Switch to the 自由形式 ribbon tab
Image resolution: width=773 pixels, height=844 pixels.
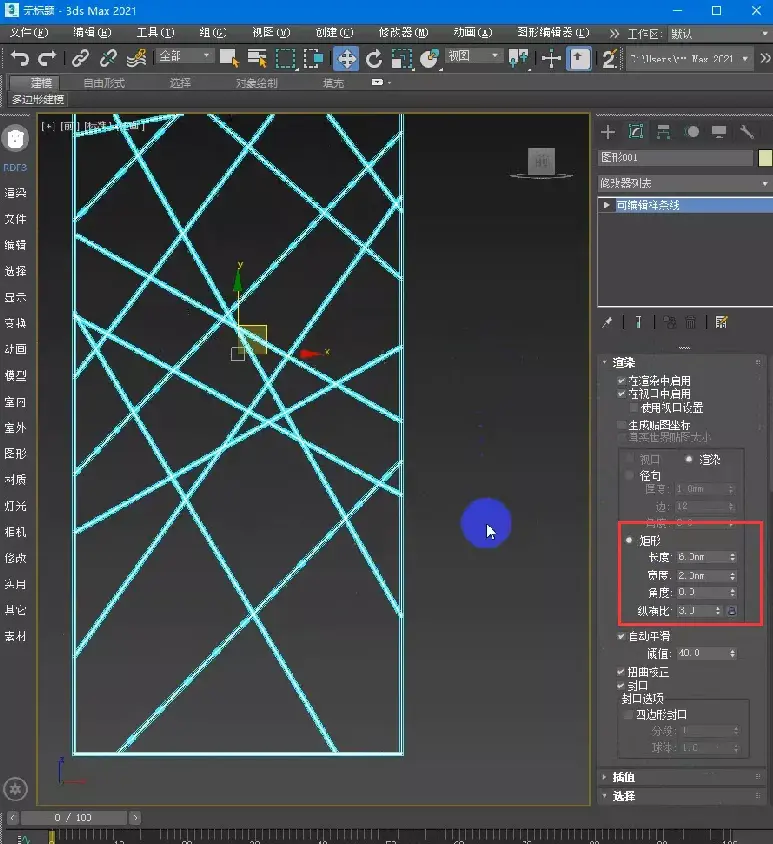(104, 83)
